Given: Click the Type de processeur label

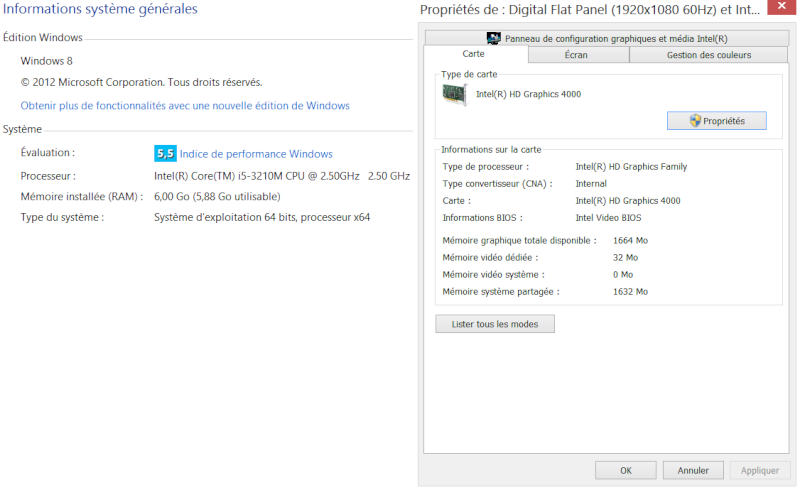Looking at the screenshot, I should point(486,166).
